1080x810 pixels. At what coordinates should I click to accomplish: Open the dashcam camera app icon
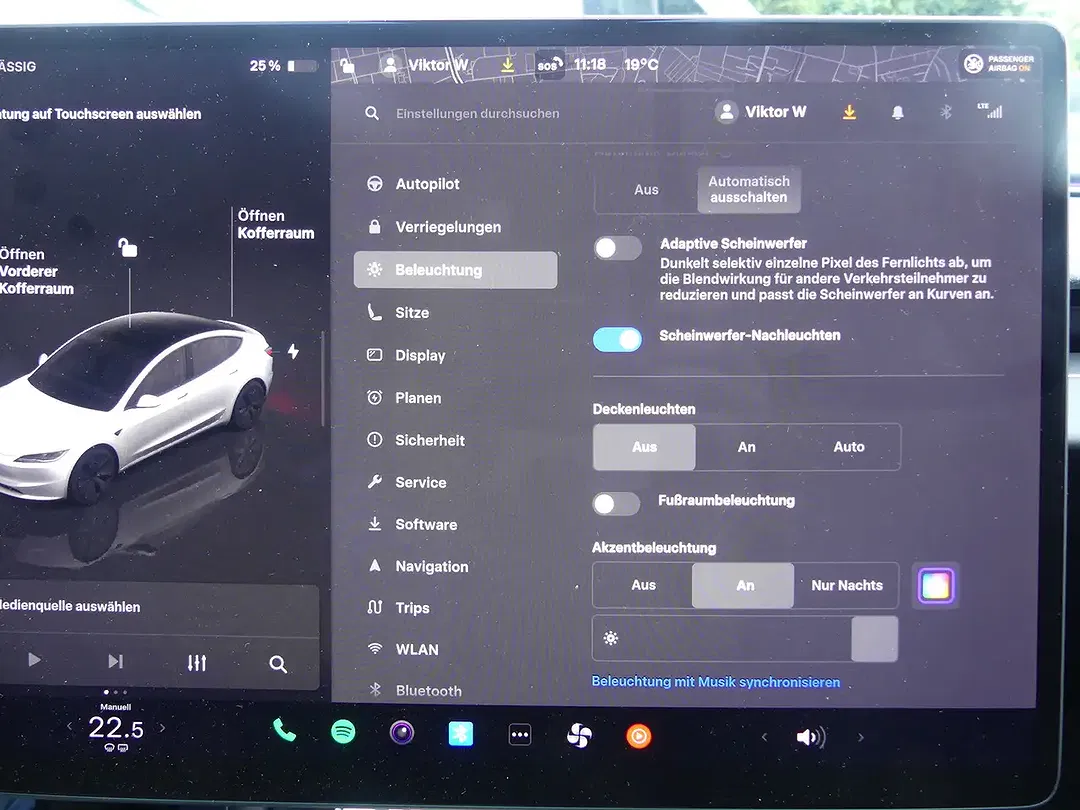(x=402, y=733)
